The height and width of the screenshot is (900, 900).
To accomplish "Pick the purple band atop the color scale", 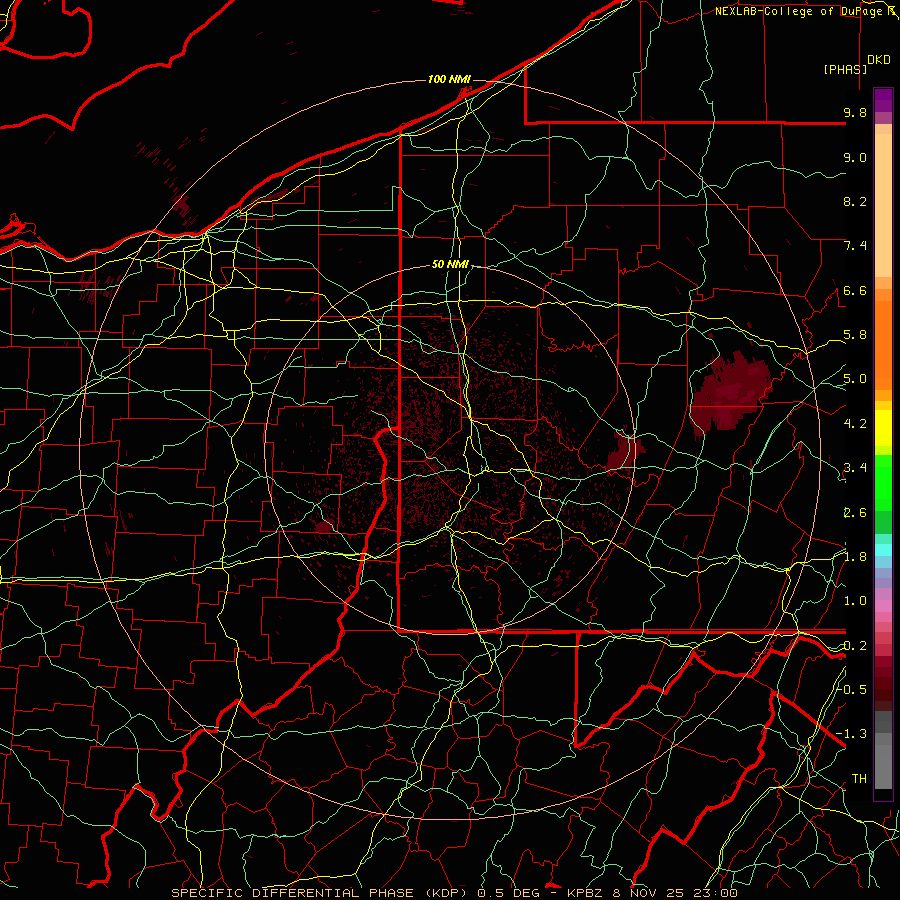I will click(883, 100).
